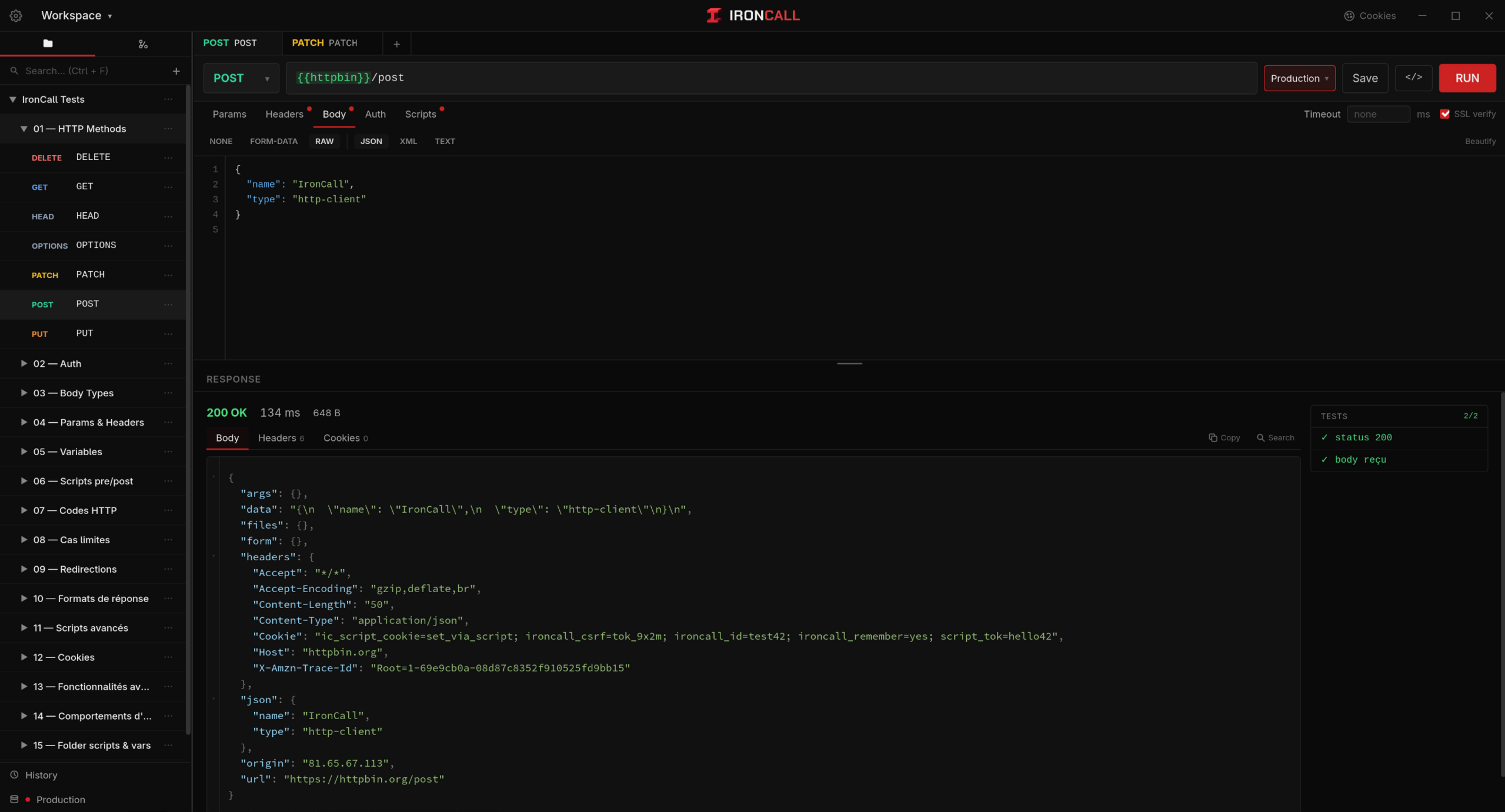Select JSON raw format
Image resolution: width=1505 pixels, height=812 pixels.
click(x=371, y=142)
